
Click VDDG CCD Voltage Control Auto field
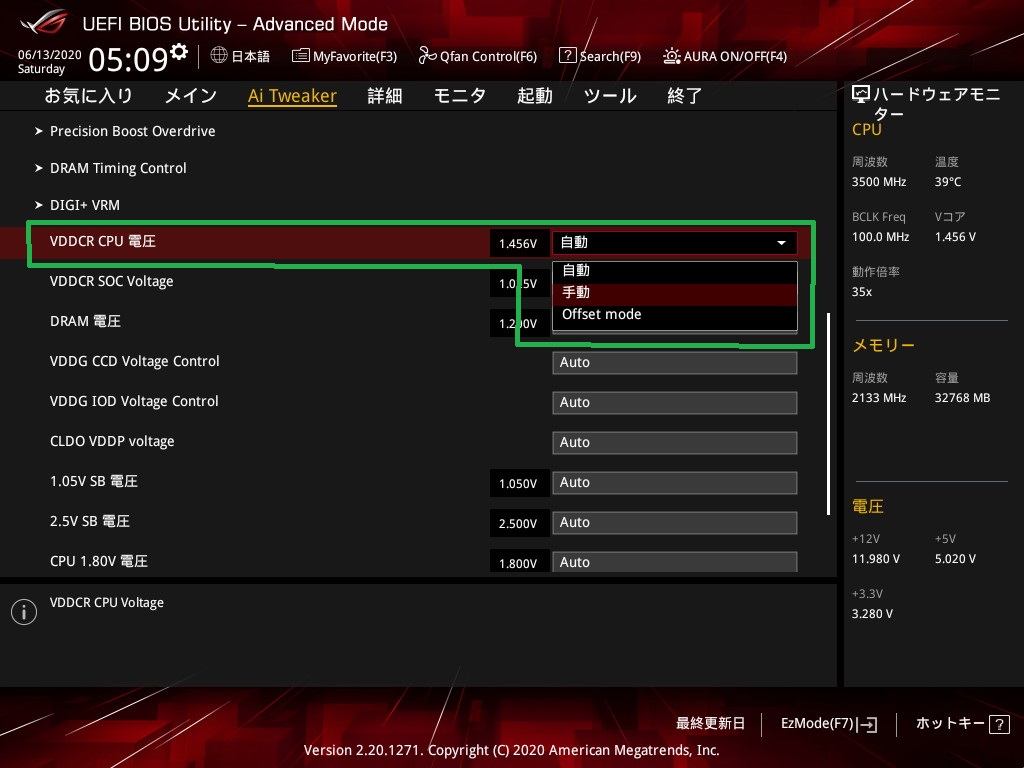point(675,362)
